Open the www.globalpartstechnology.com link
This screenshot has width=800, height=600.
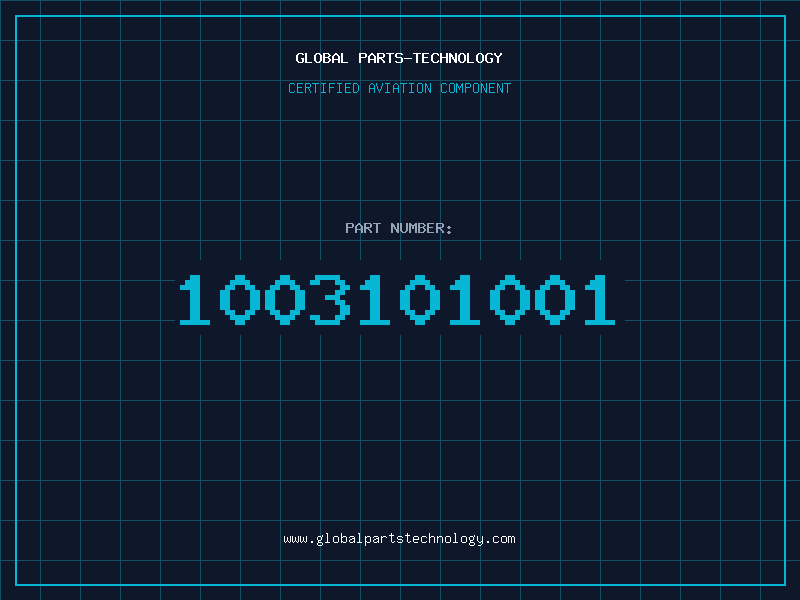pyautogui.click(x=399, y=539)
